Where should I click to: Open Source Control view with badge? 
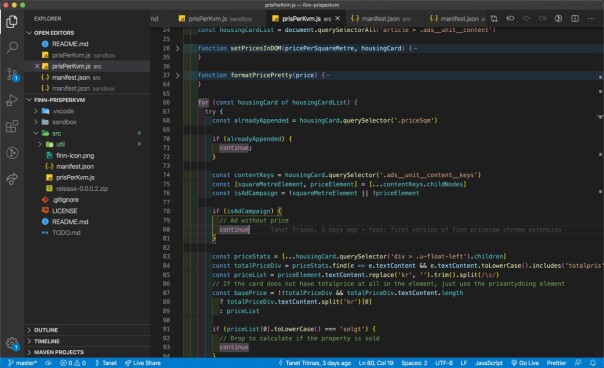click(12, 74)
